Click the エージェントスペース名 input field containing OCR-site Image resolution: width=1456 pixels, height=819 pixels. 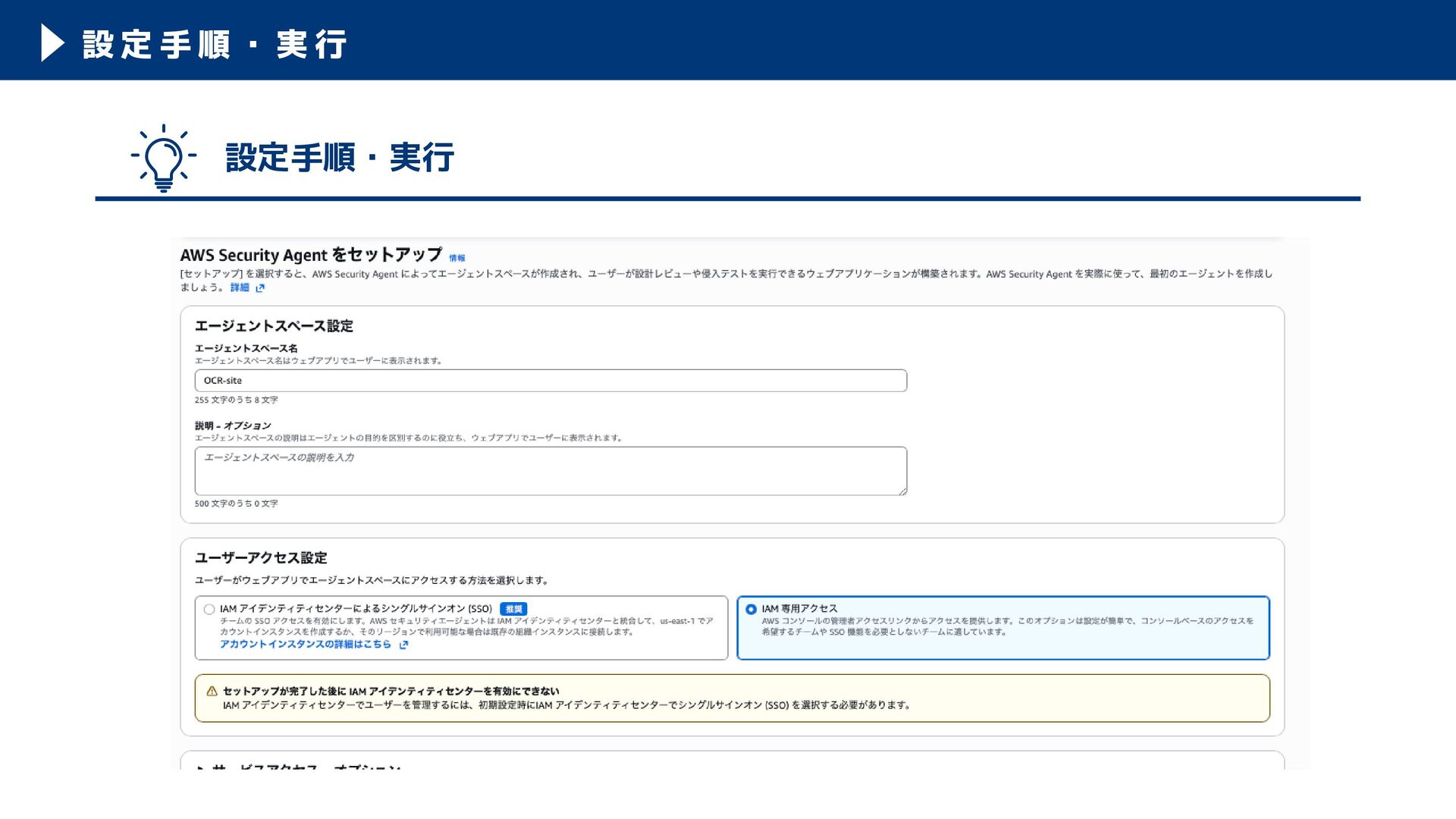click(x=551, y=381)
